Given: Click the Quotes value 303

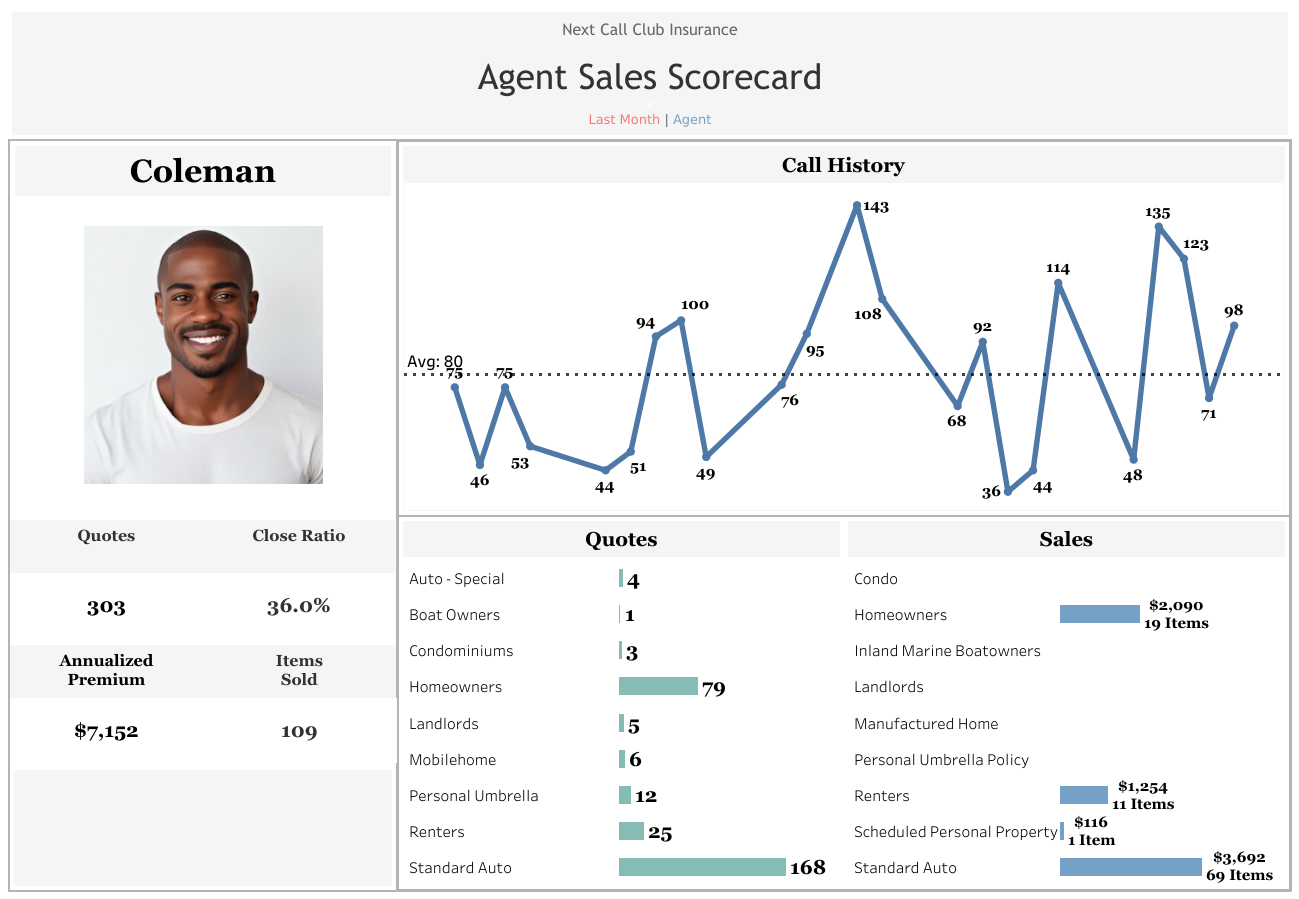Looking at the screenshot, I should [x=106, y=608].
